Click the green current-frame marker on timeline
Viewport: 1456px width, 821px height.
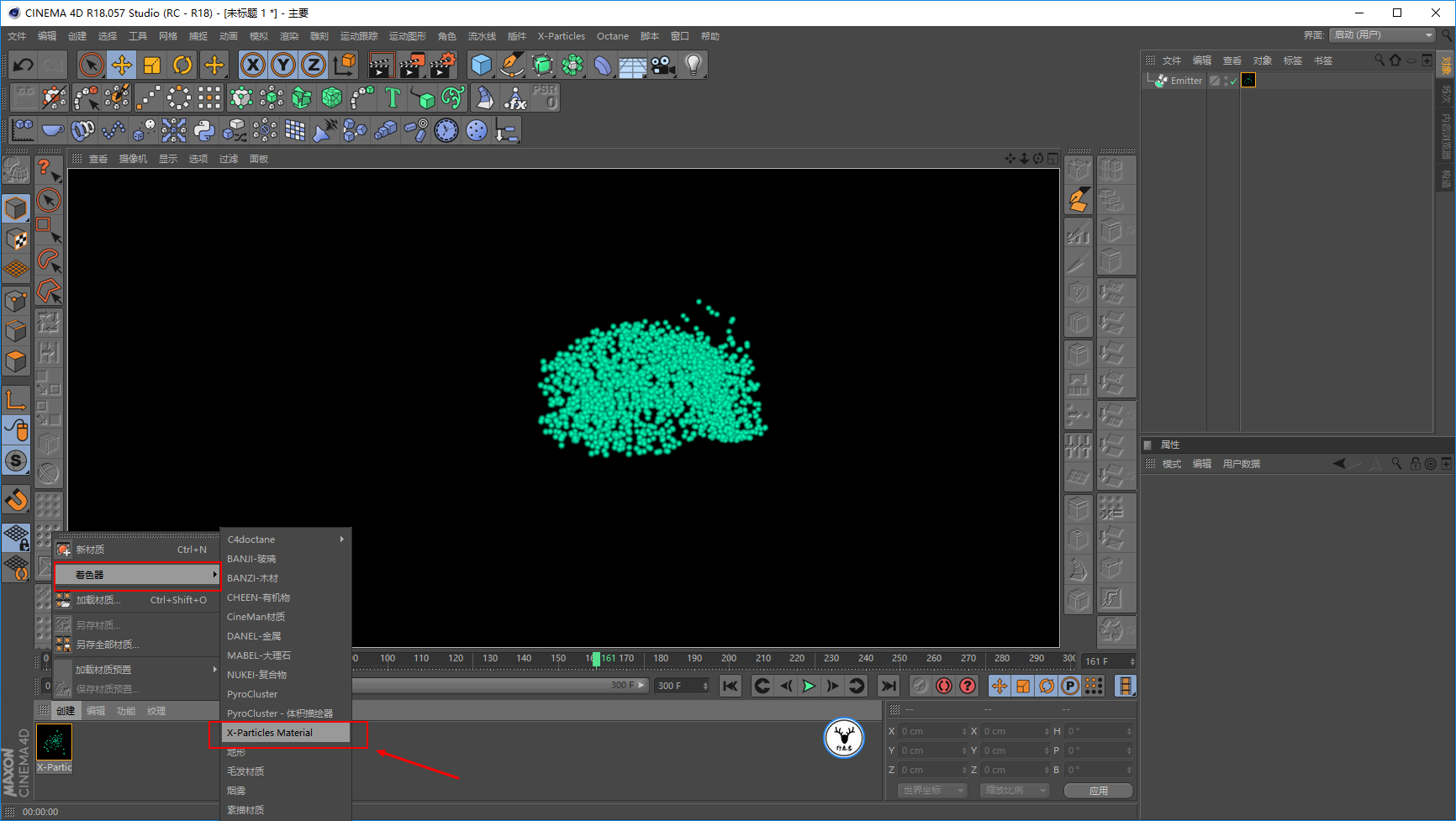pos(596,660)
